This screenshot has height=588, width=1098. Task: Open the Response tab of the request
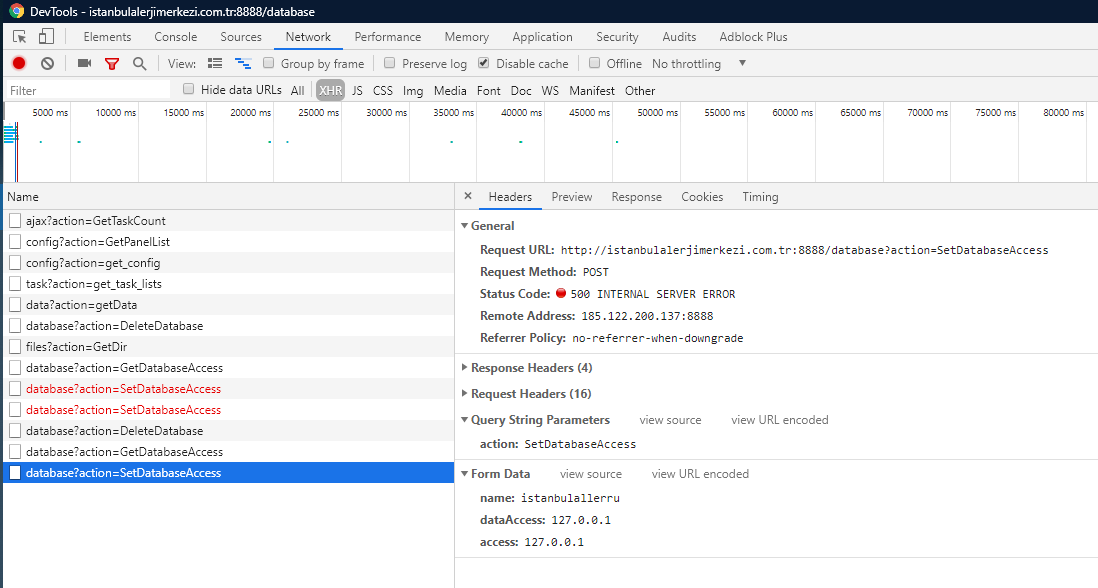[636, 197]
